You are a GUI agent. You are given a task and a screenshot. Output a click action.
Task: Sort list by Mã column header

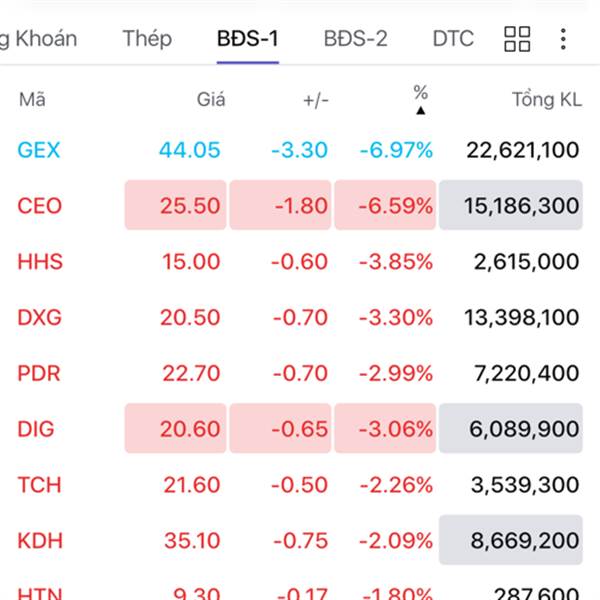click(32, 99)
